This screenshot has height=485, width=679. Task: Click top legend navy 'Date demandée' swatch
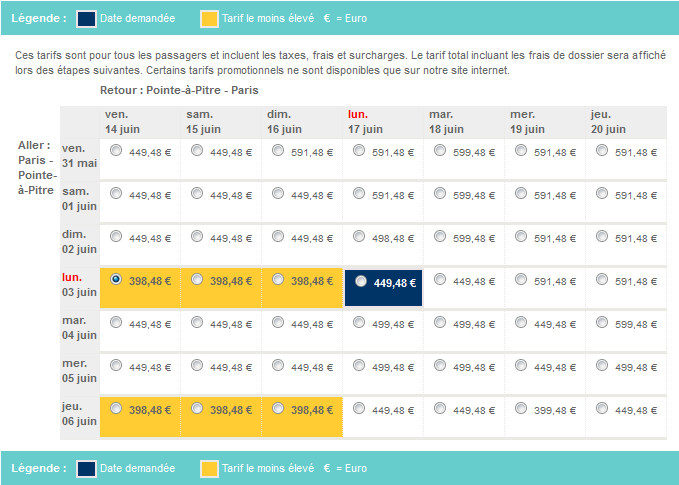(x=86, y=19)
